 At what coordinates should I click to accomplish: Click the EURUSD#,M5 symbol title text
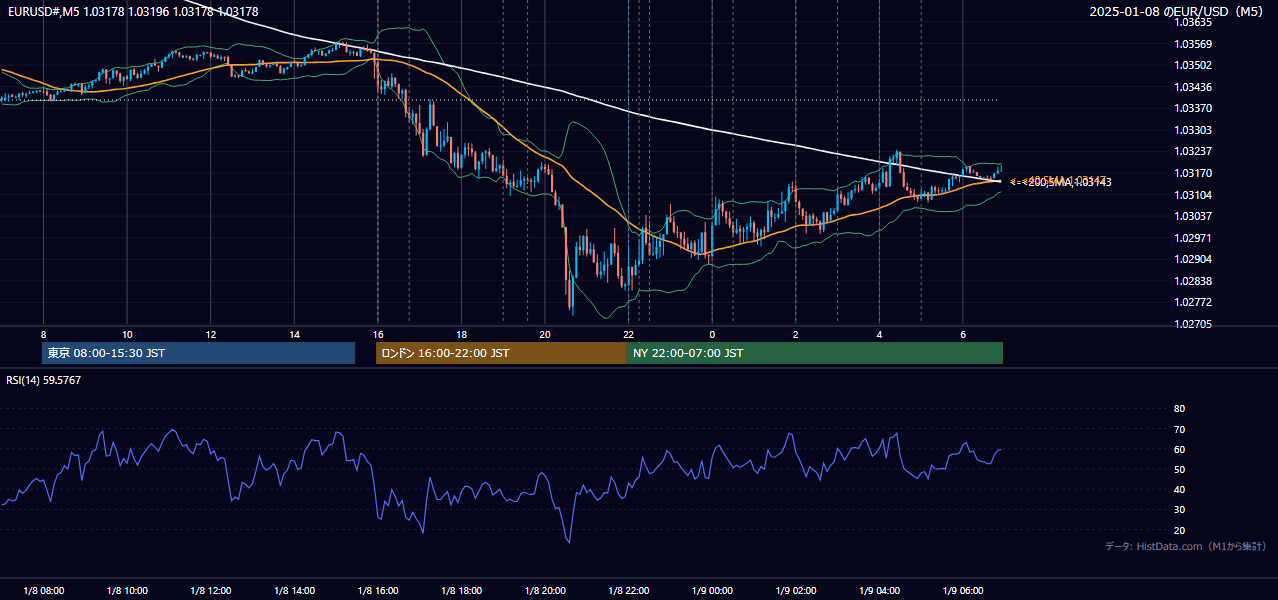43,11
